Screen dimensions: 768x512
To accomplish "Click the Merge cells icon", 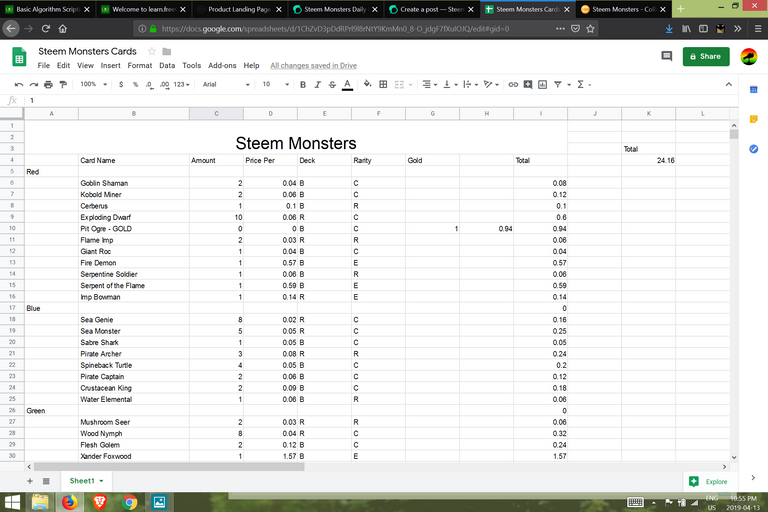I will (399, 85).
